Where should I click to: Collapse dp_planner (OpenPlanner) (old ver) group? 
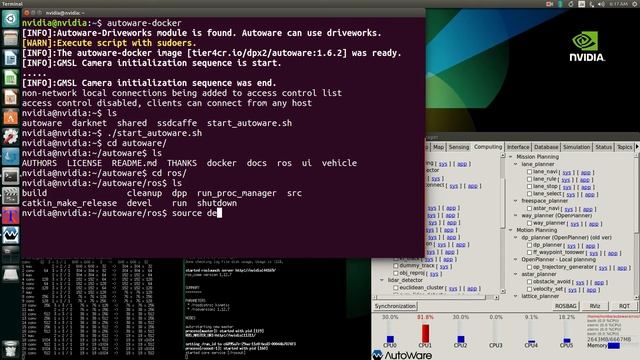[516, 238]
